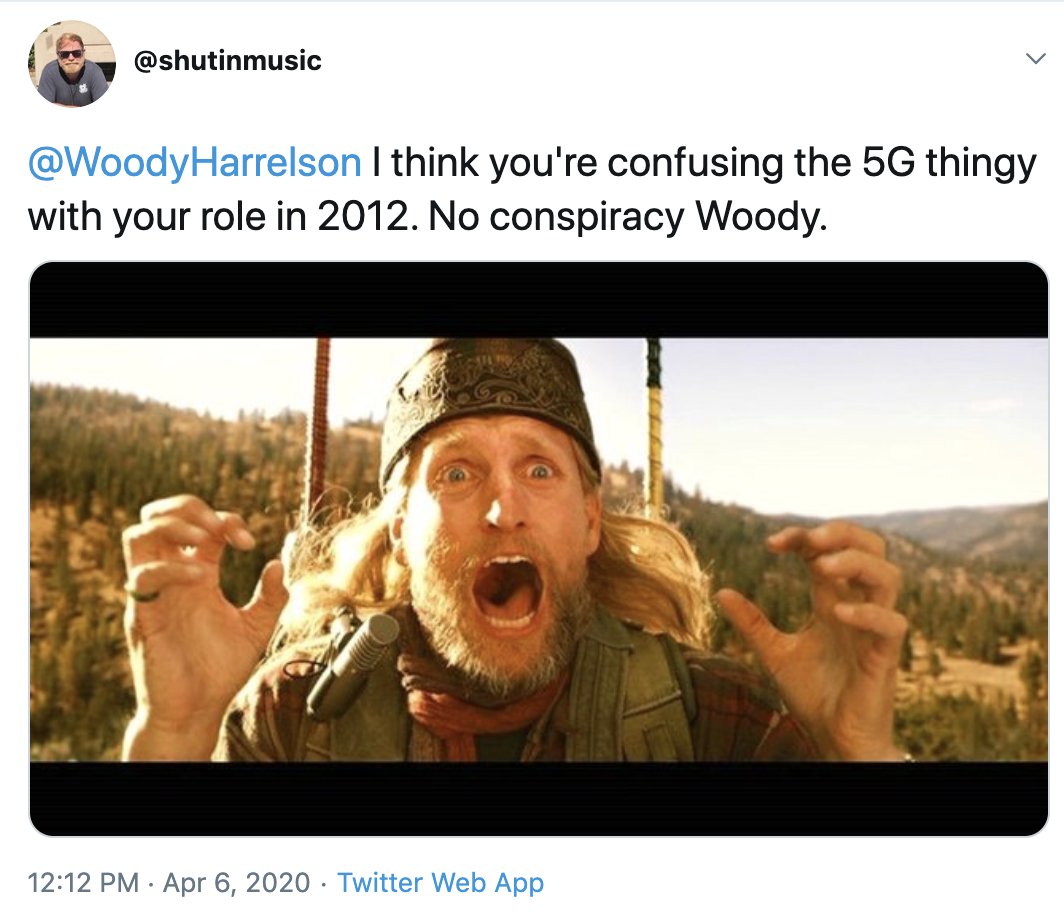Expand the tweet options chevron
Screen dimensions: 1064x912
click(1035, 60)
